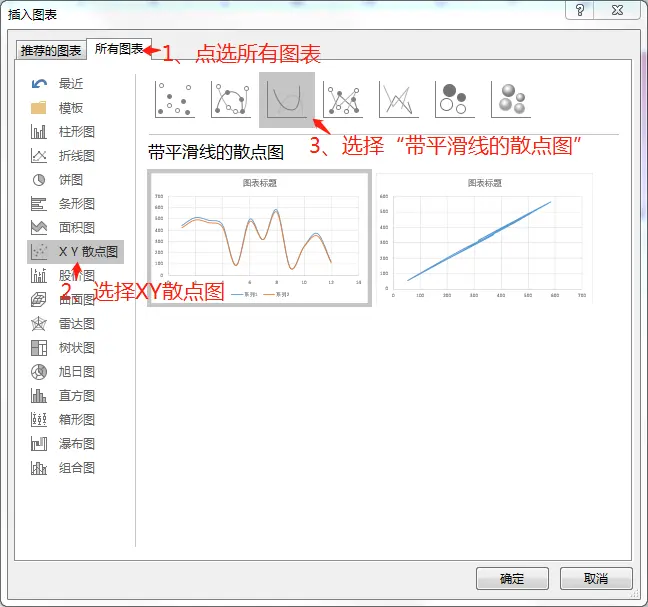The height and width of the screenshot is (607, 648).
Task: Open help with the question mark button
Action: (x=579, y=10)
